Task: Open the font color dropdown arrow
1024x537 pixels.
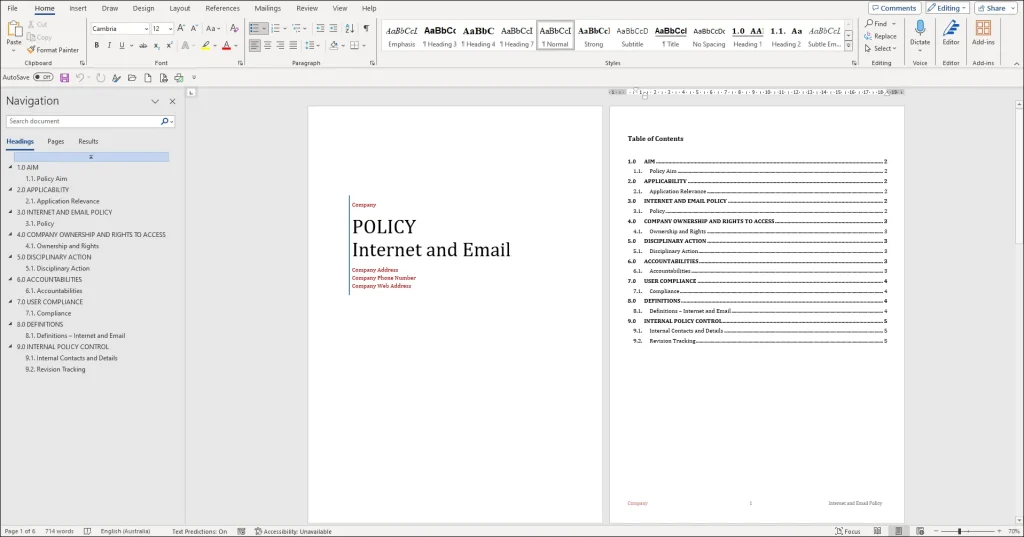Action: tap(236, 46)
